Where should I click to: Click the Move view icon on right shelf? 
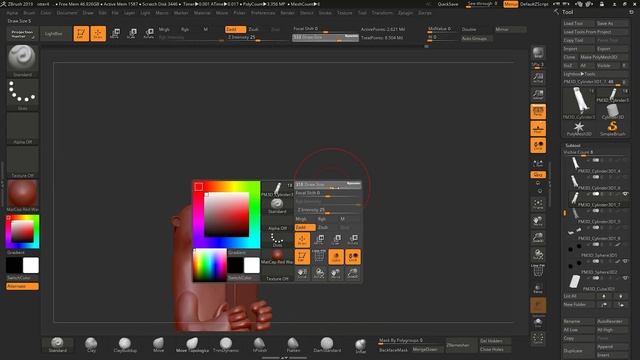[x=538, y=221]
